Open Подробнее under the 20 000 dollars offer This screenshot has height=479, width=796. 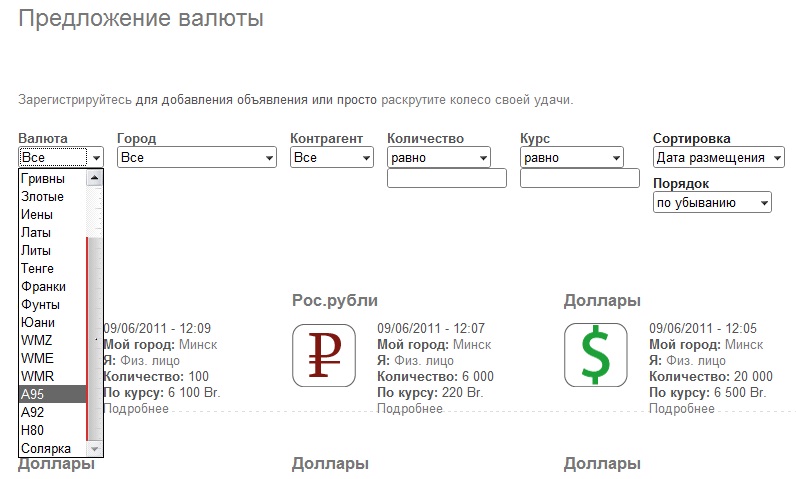point(681,409)
